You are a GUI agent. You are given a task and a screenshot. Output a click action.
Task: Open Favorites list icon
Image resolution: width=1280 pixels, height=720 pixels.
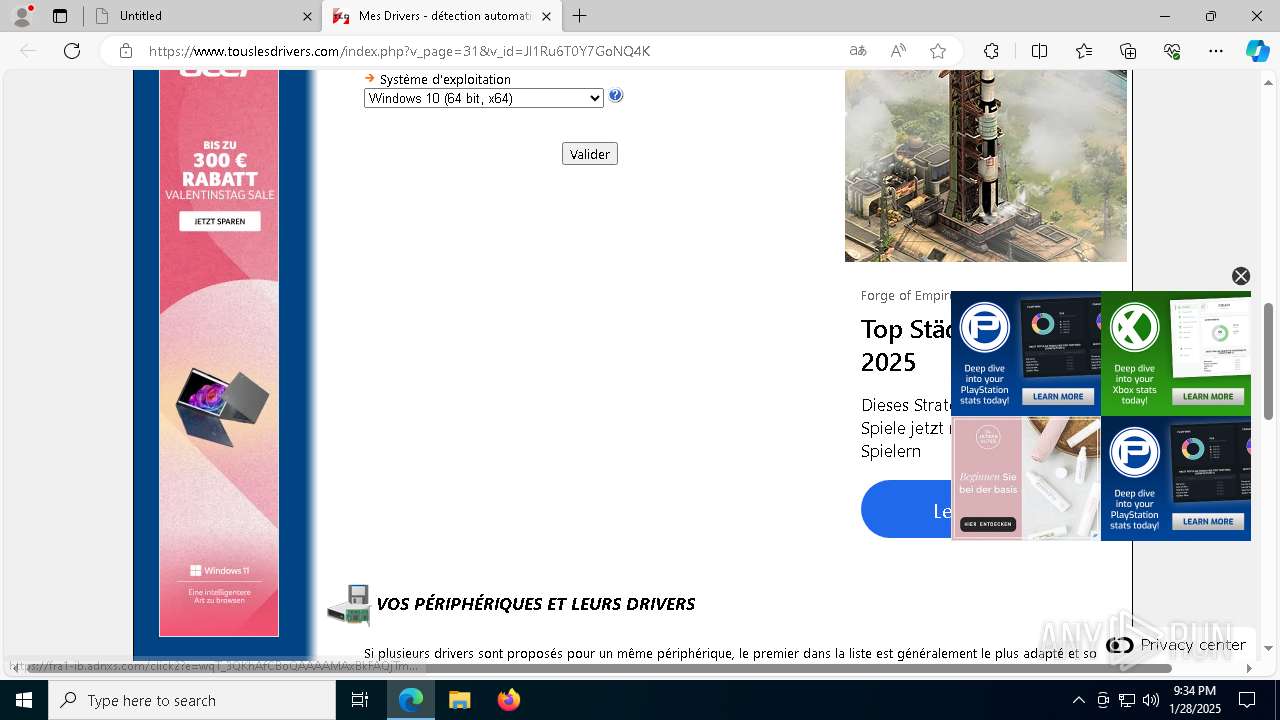pos(1084,51)
